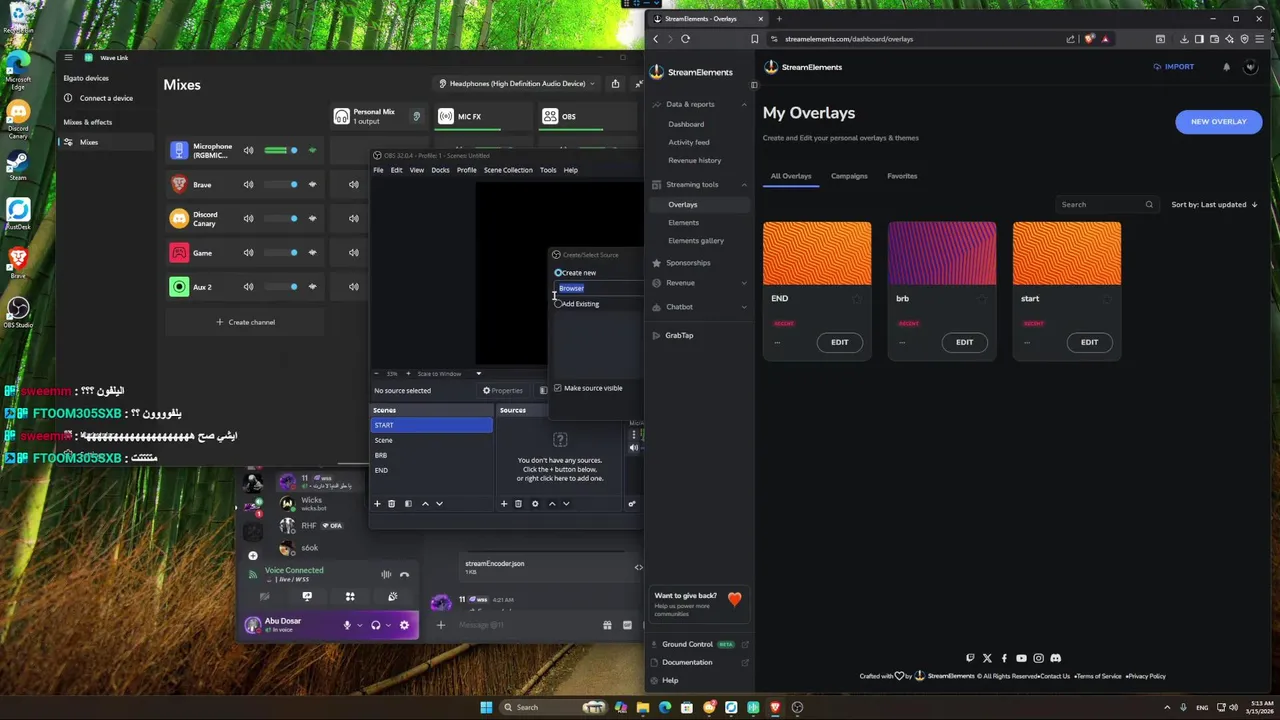The image size is (1280, 720).
Task: Open the Discord gift icon in message bar
Action: pos(607,625)
